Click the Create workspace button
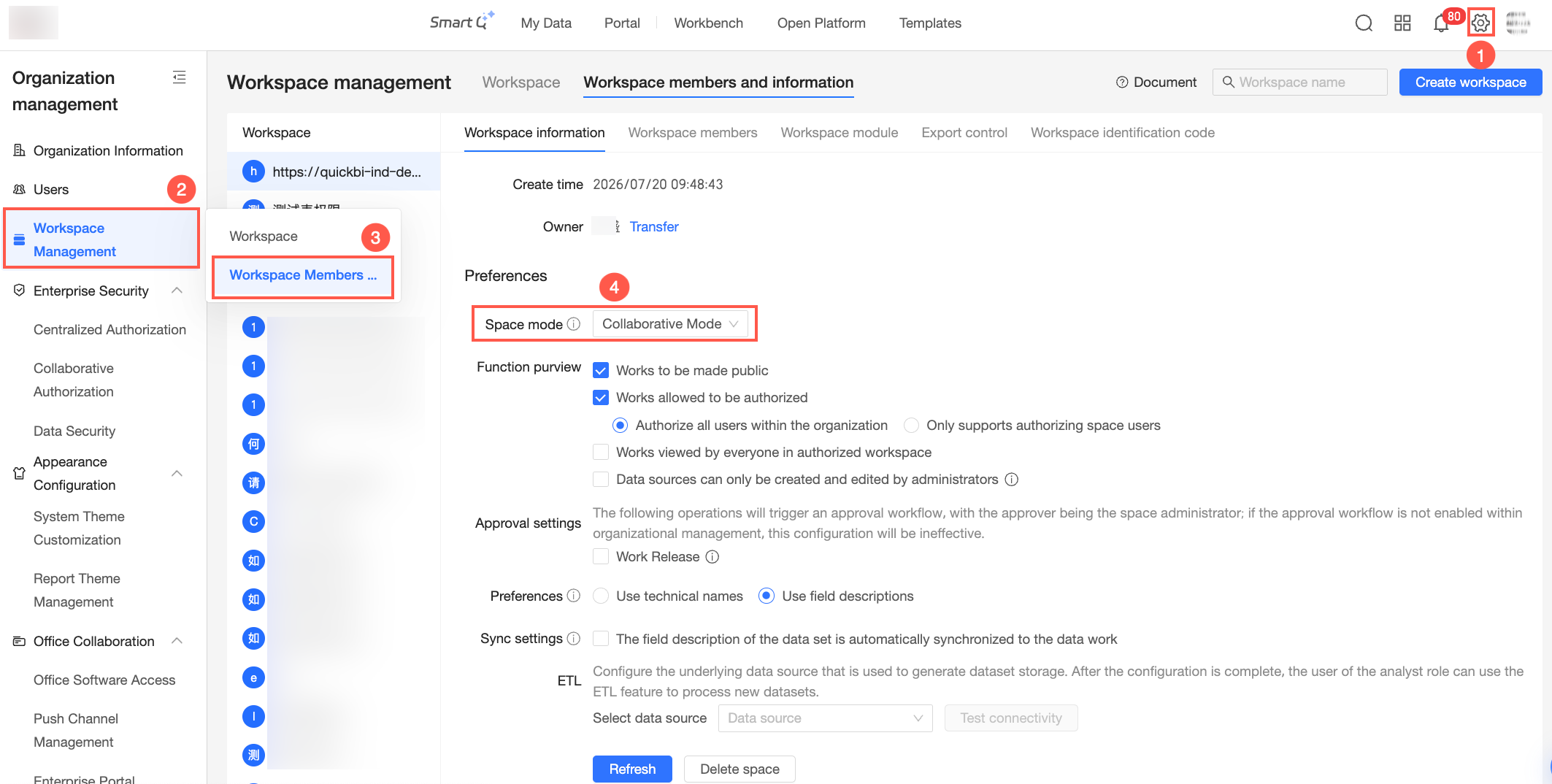1552x784 pixels. click(1470, 82)
